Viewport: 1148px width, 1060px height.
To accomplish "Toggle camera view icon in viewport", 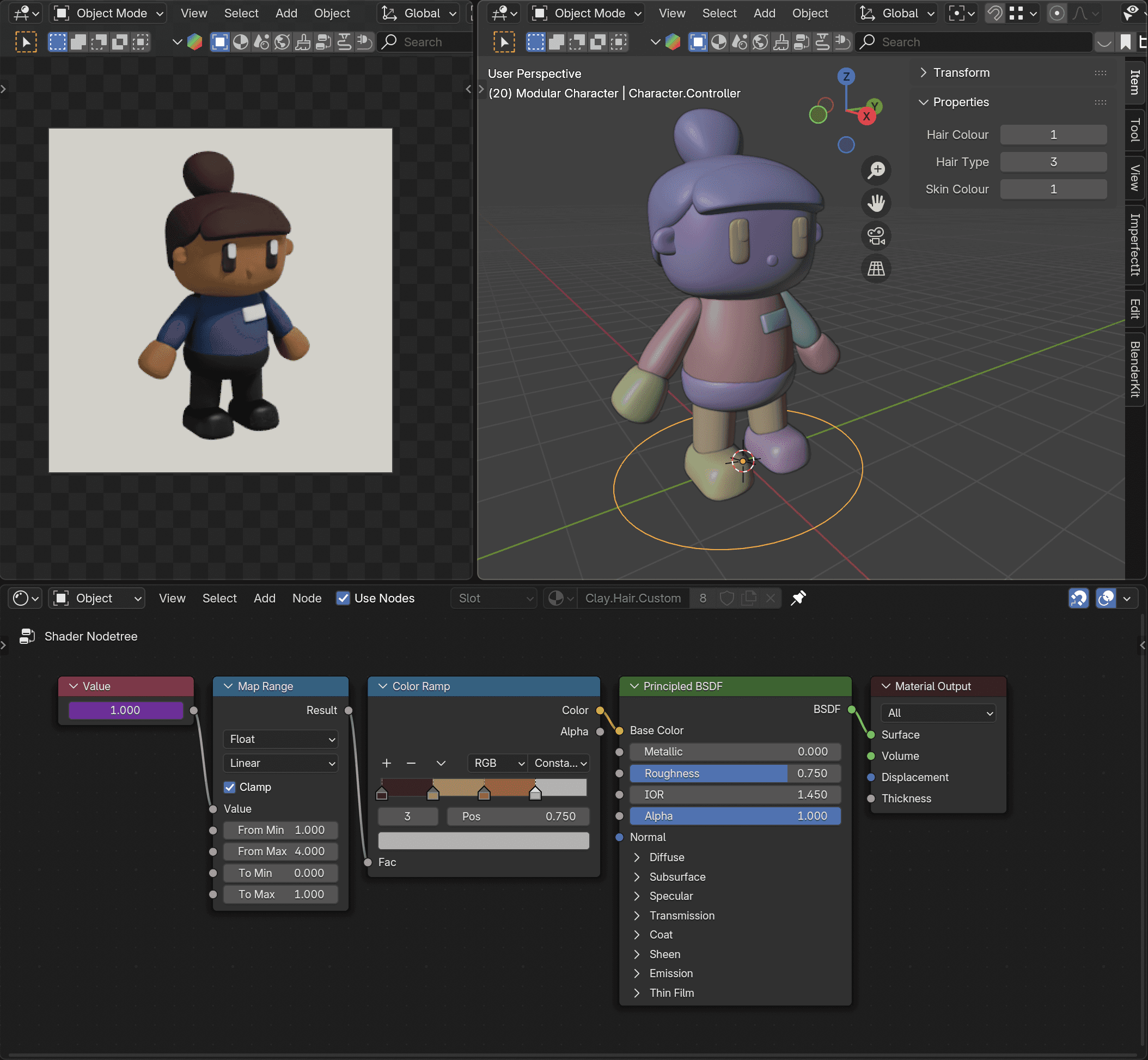I will click(x=876, y=236).
